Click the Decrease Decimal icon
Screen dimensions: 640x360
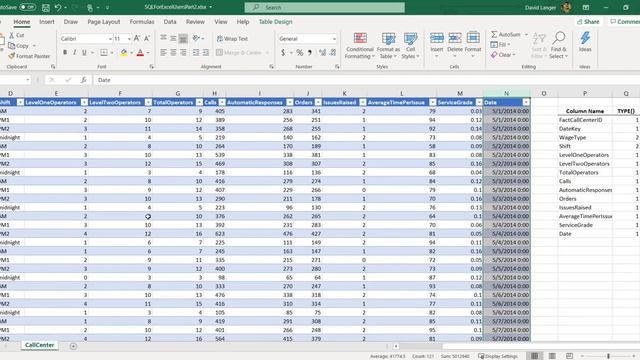coord(333,52)
